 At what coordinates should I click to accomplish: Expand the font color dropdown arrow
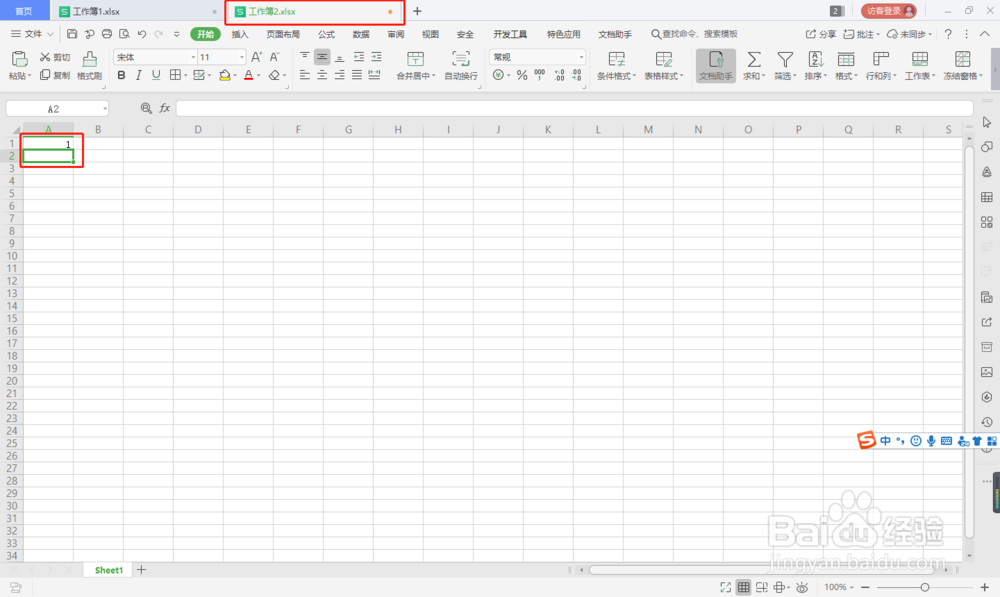(x=259, y=76)
